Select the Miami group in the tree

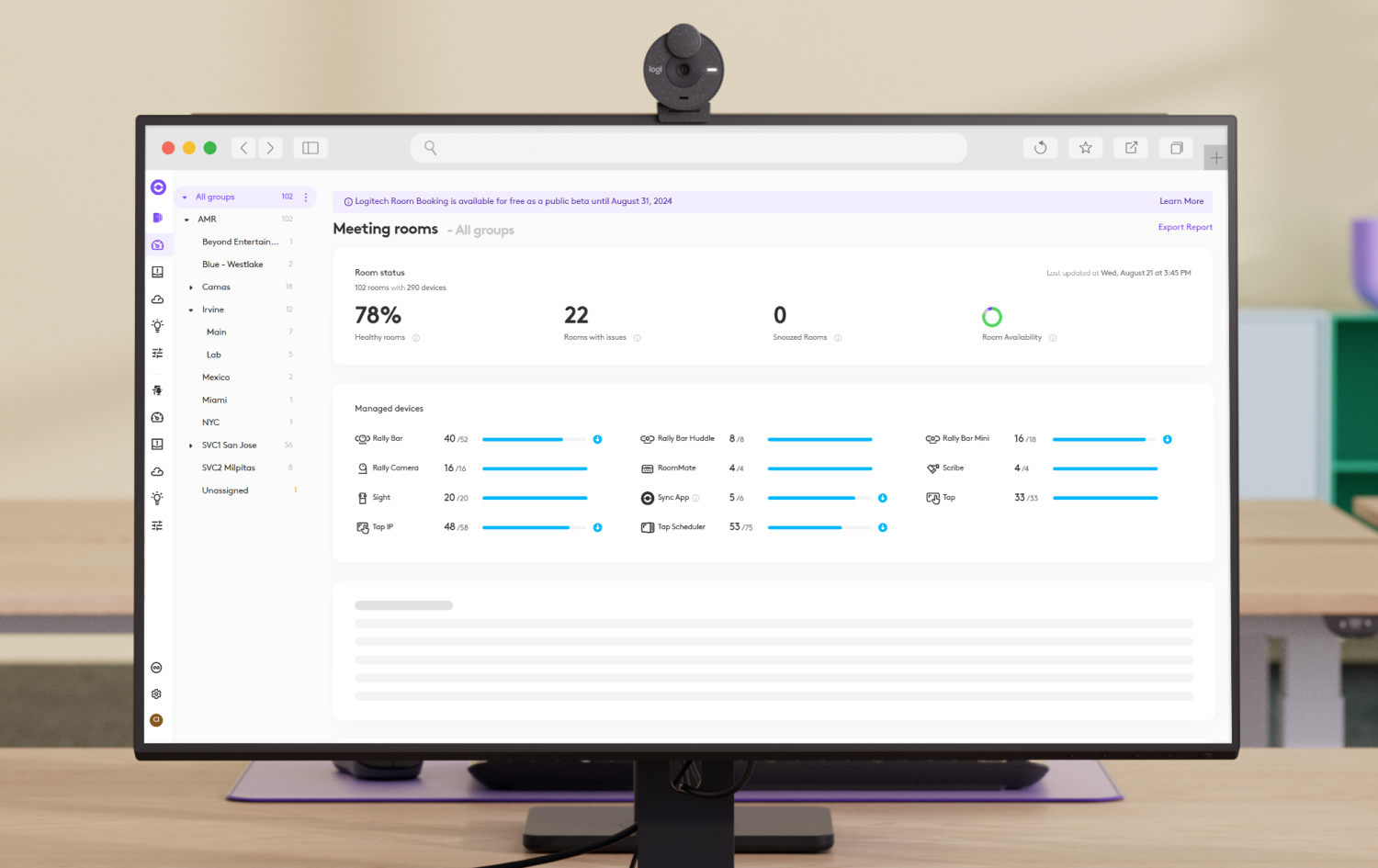[x=215, y=400]
